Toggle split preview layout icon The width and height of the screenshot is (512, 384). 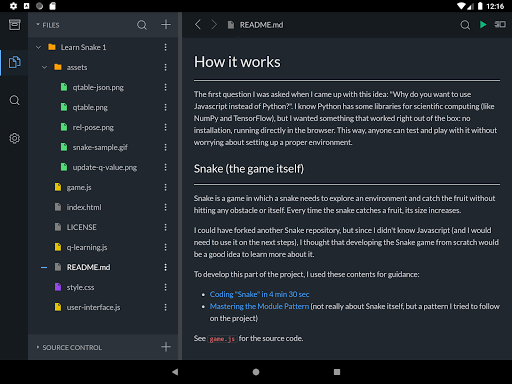(x=500, y=24)
